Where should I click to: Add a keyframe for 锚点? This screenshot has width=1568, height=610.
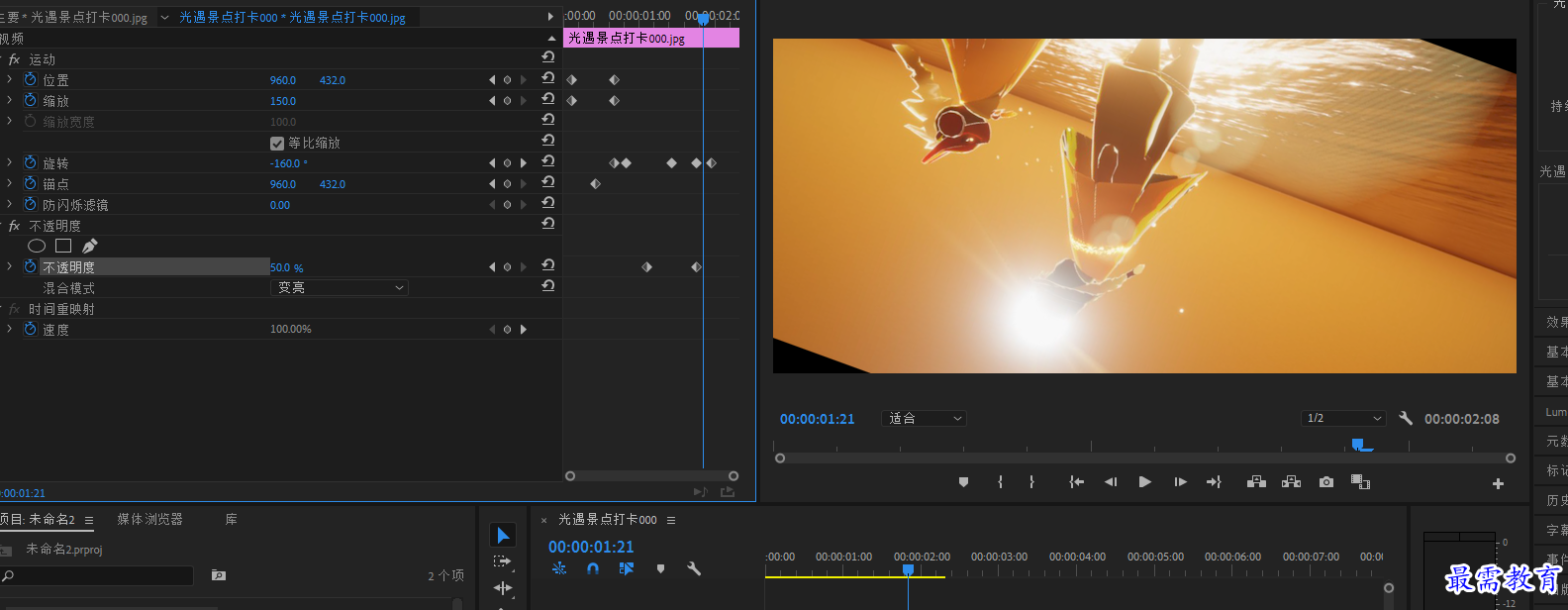508,184
